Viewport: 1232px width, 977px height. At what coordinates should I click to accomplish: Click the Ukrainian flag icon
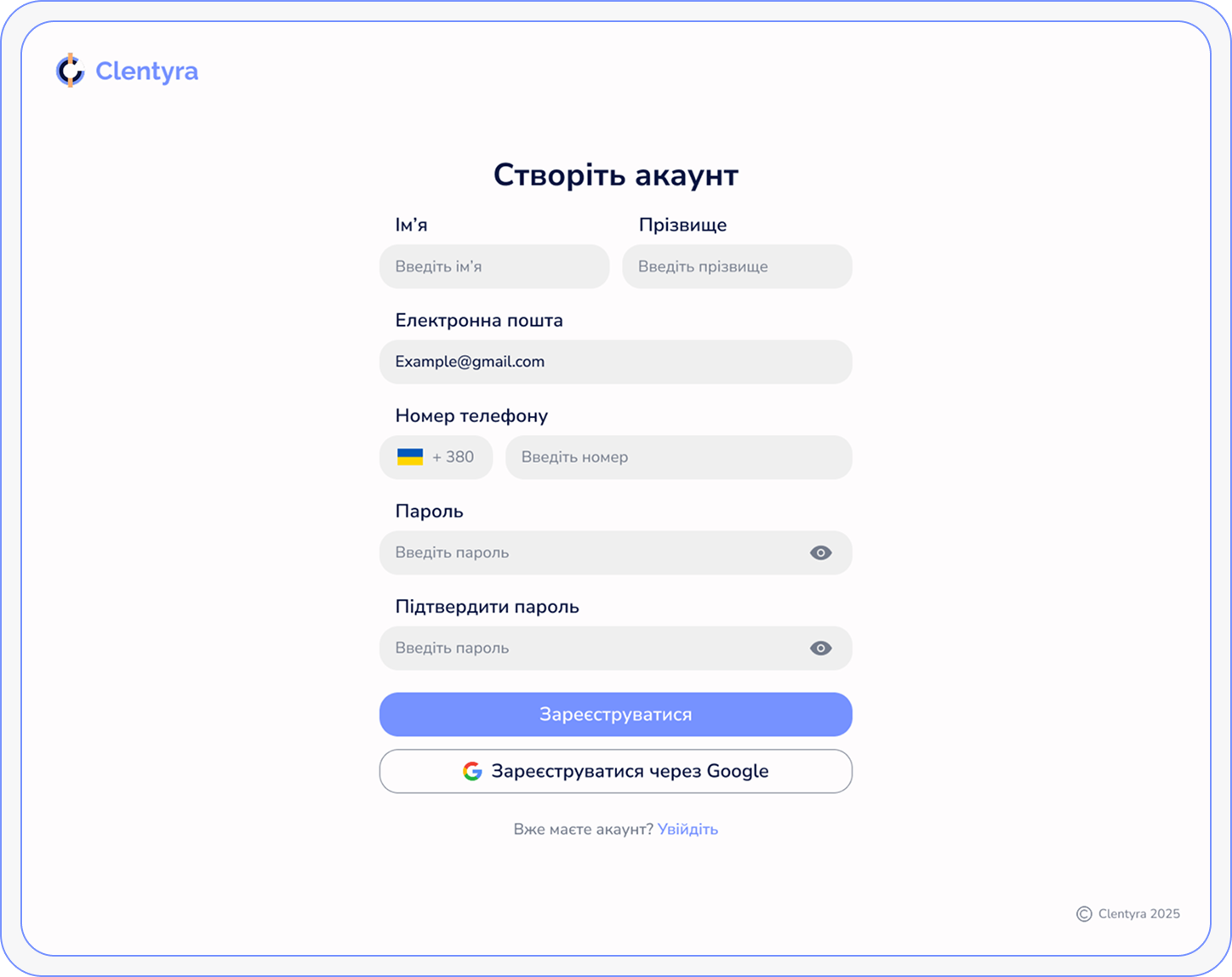410,457
